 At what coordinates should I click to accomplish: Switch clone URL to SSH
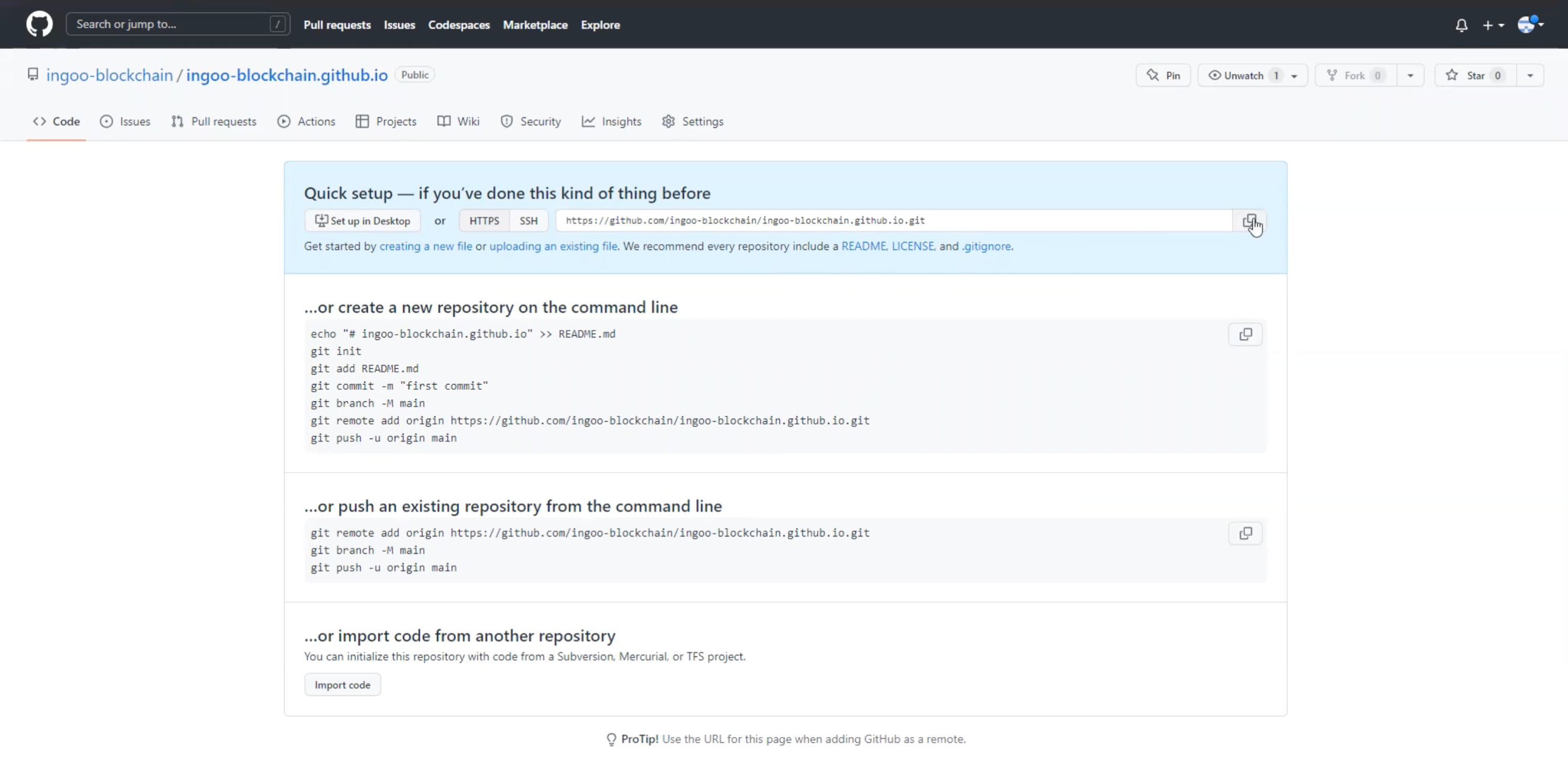click(528, 220)
